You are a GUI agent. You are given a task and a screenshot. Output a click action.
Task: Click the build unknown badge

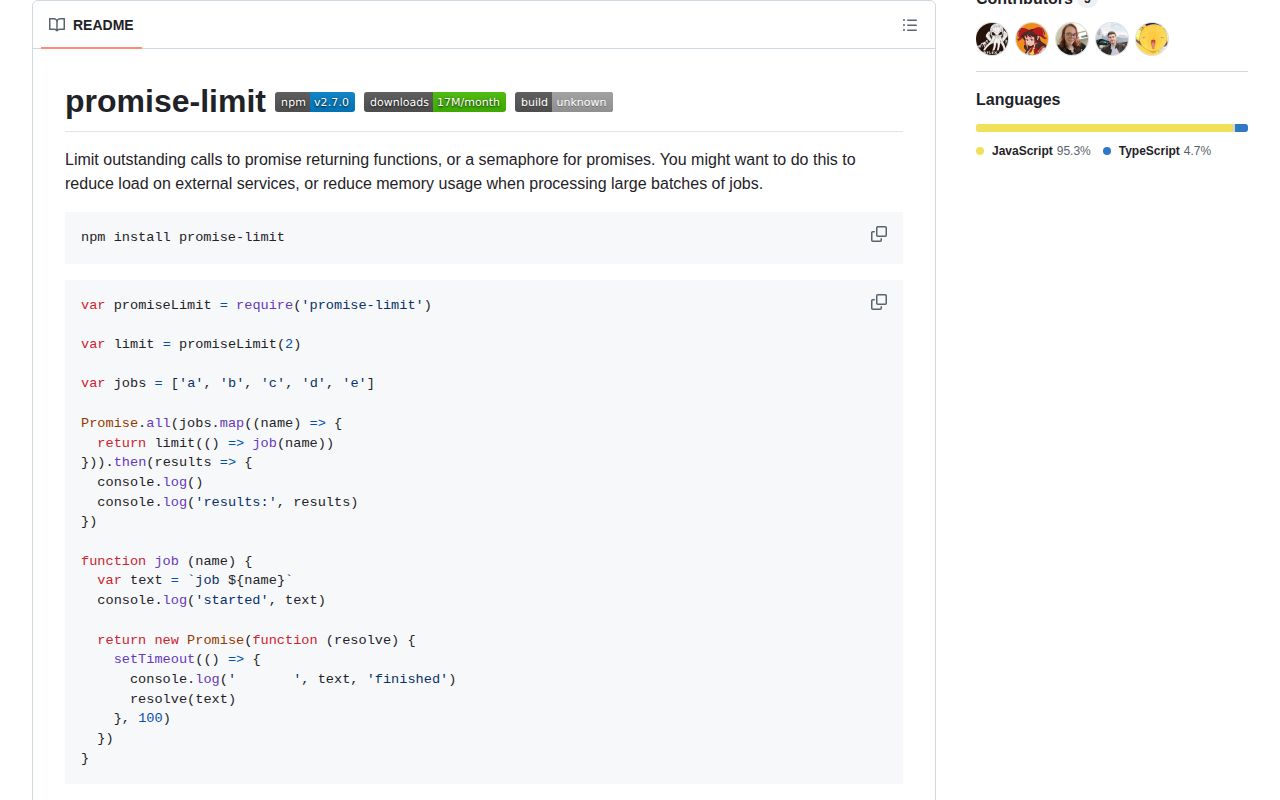[x=564, y=102]
